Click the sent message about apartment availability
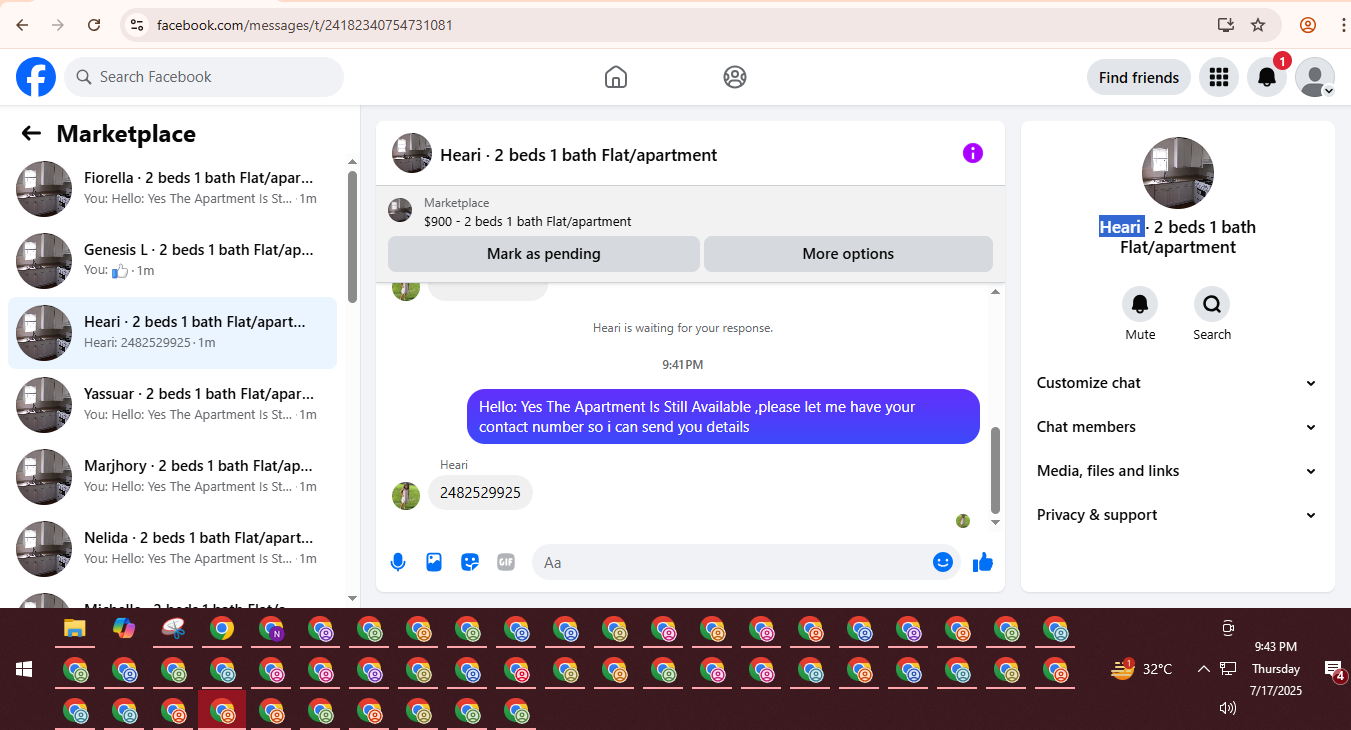This screenshot has width=1351, height=730. tap(724, 417)
